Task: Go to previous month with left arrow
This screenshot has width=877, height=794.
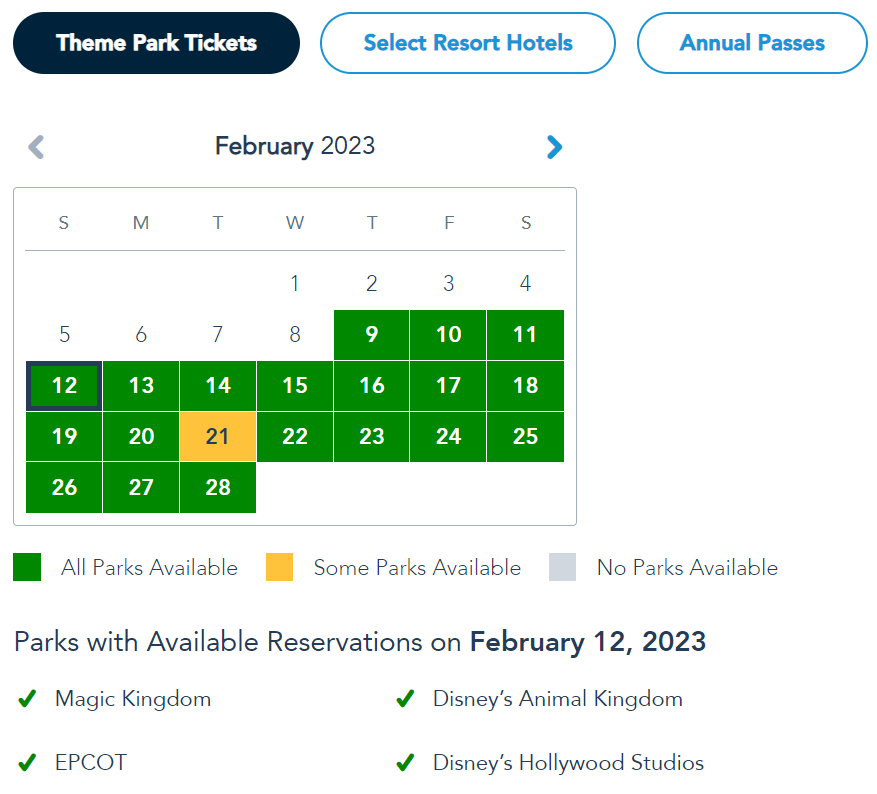Action: click(36, 147)
